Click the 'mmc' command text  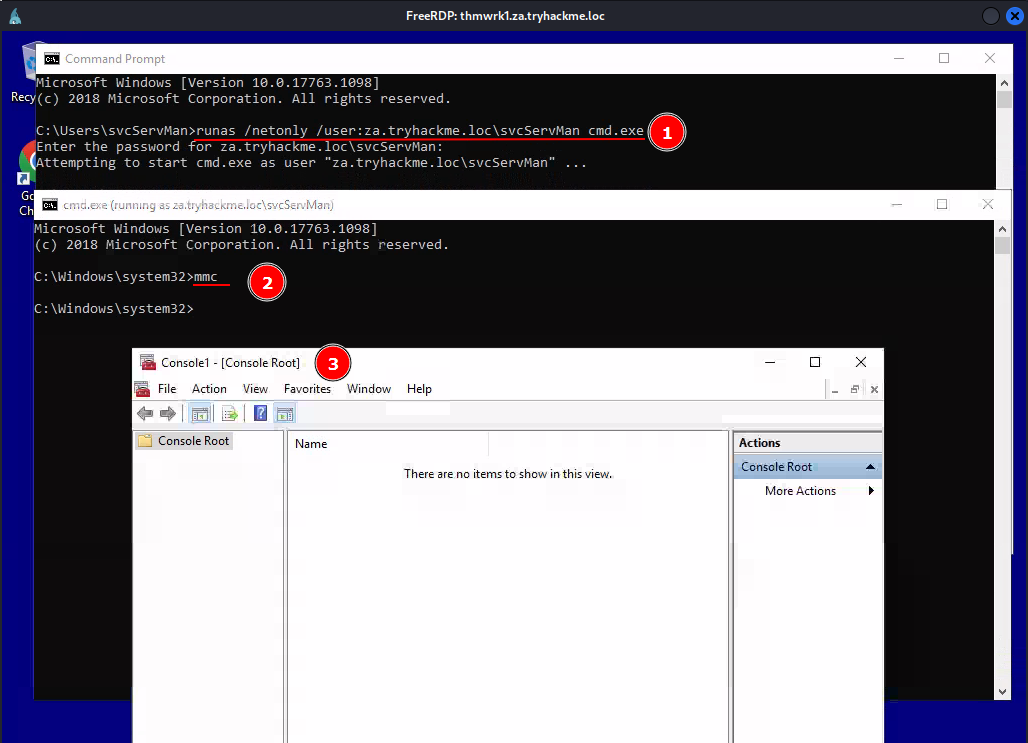[206, 277]
